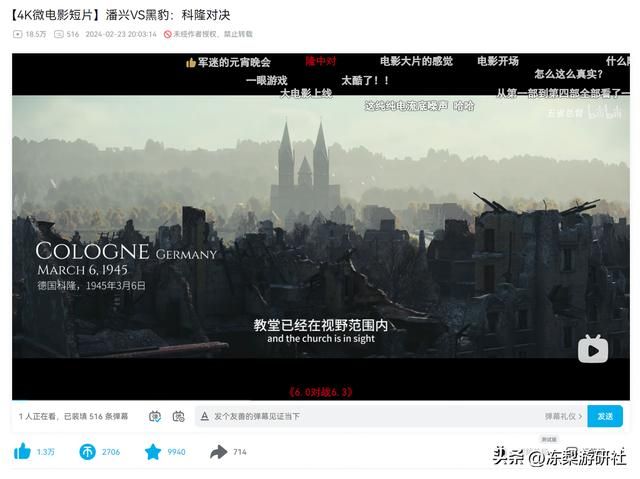Click the star favorite icon
The width and height of the screenshot is (640, 479).
pyautogui.click(x=153, y=452)
